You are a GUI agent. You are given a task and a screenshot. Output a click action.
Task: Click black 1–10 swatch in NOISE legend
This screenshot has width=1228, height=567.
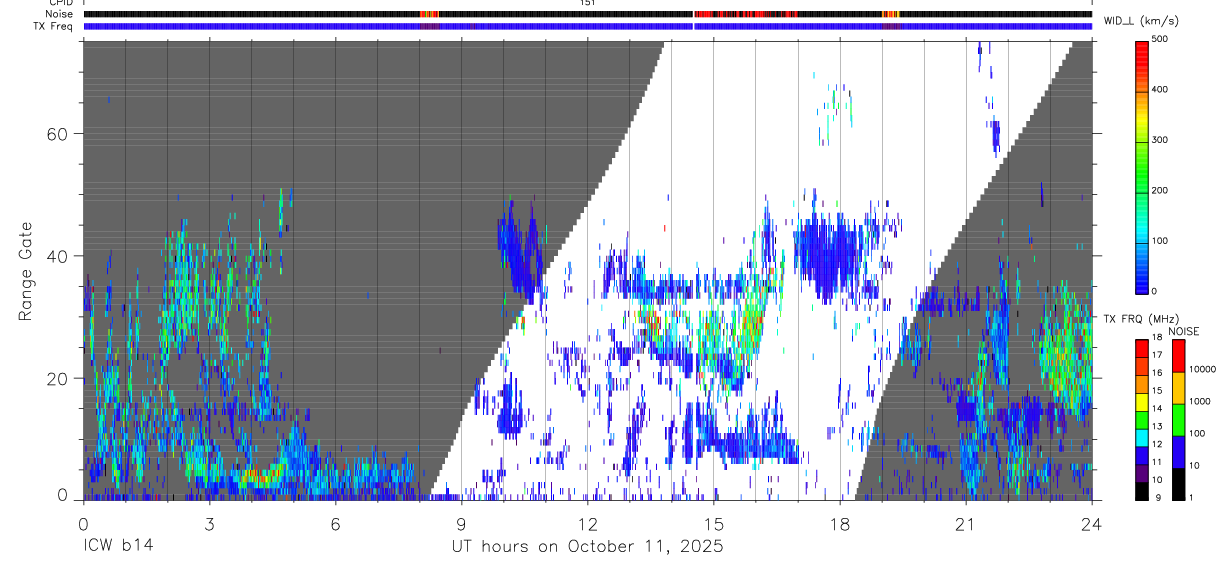coord(1179,483)
